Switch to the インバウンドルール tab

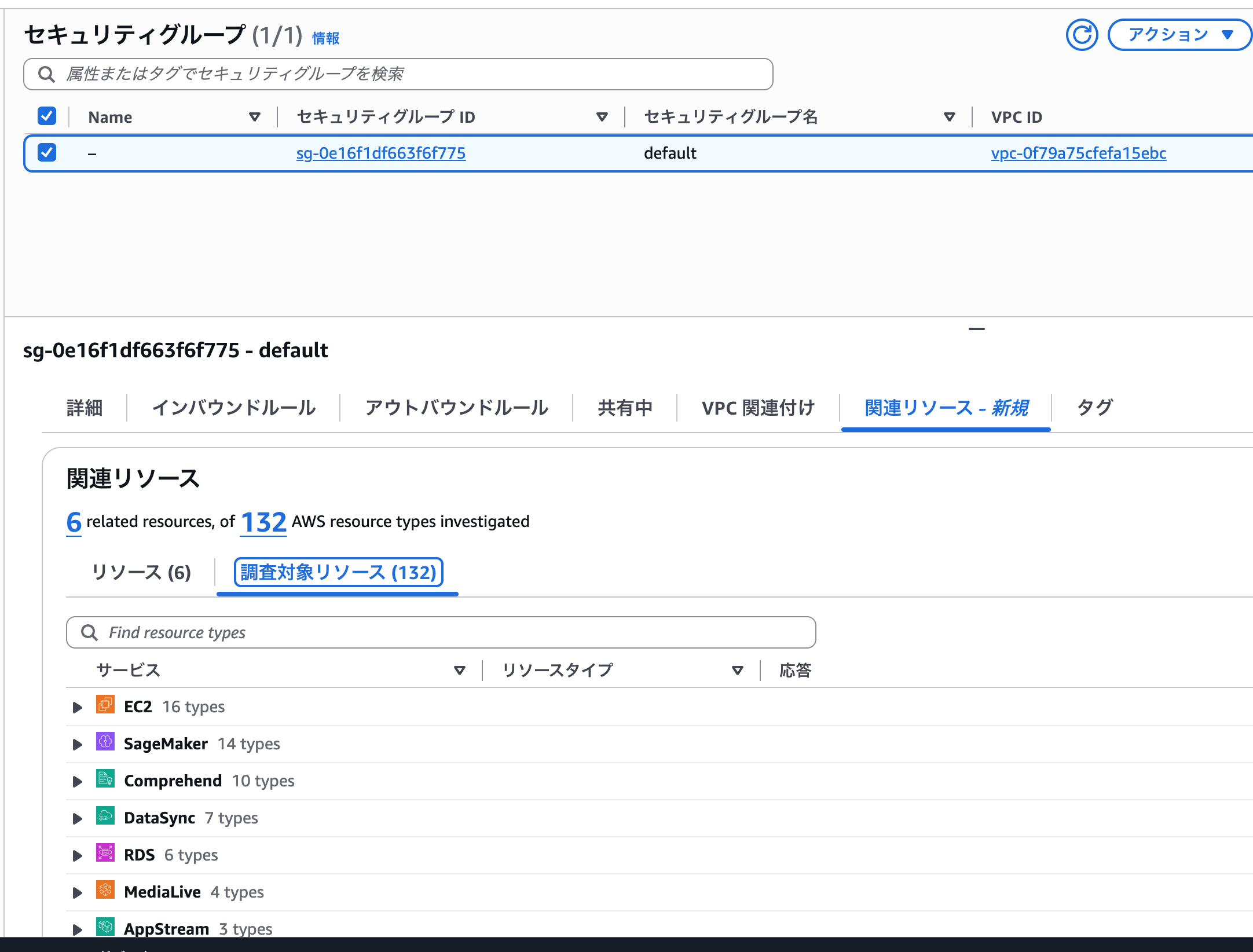pos(234,408)
